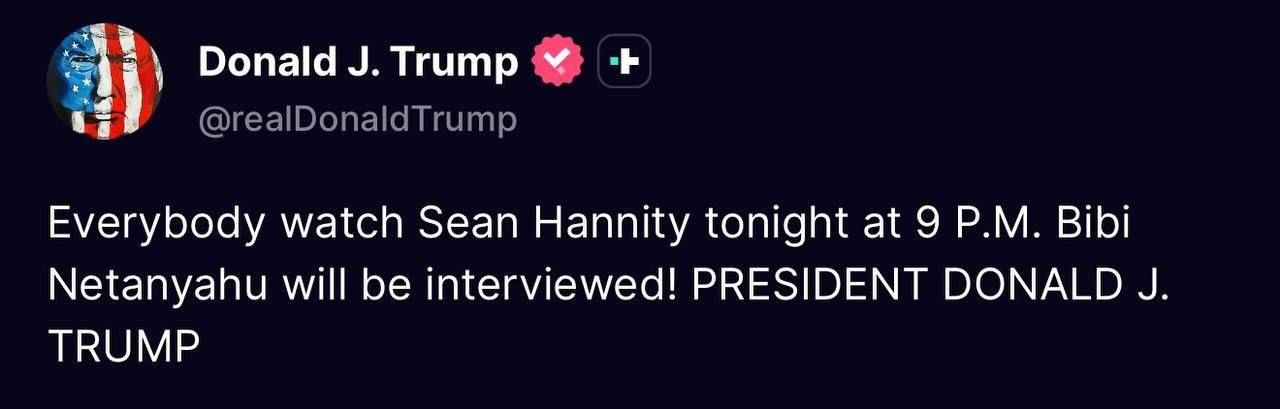Click the green plus badge icon
Viewport: 1280px width, 409px height.
(x=625, y=63)
